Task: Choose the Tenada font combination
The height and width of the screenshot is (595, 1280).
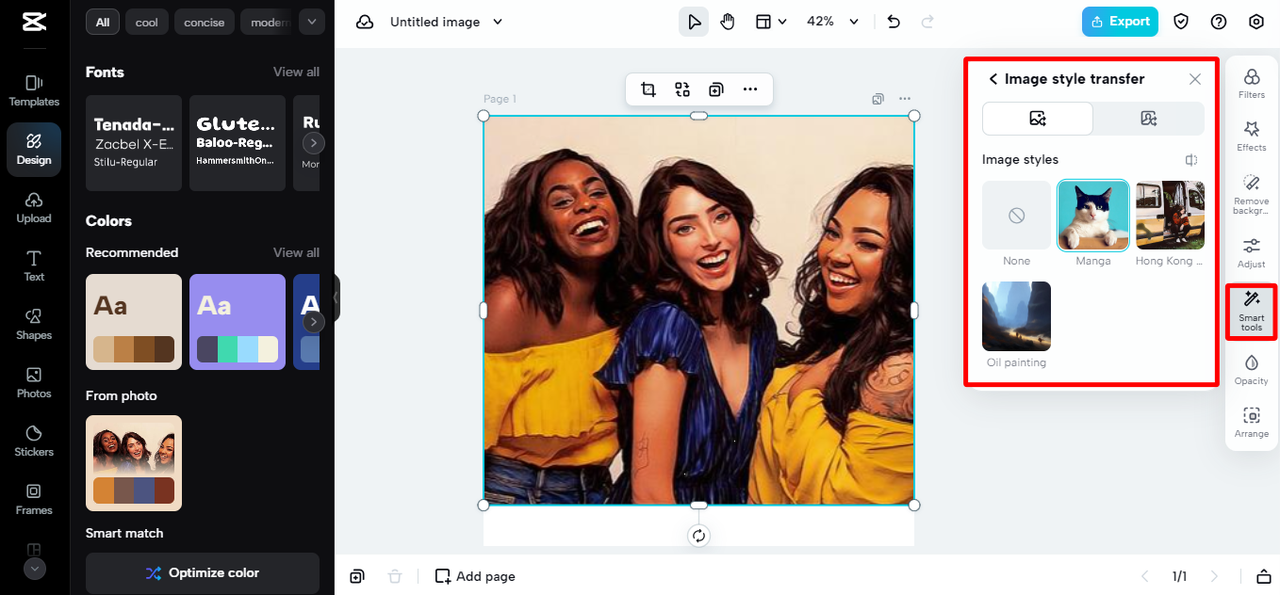Action: [134, 143]
